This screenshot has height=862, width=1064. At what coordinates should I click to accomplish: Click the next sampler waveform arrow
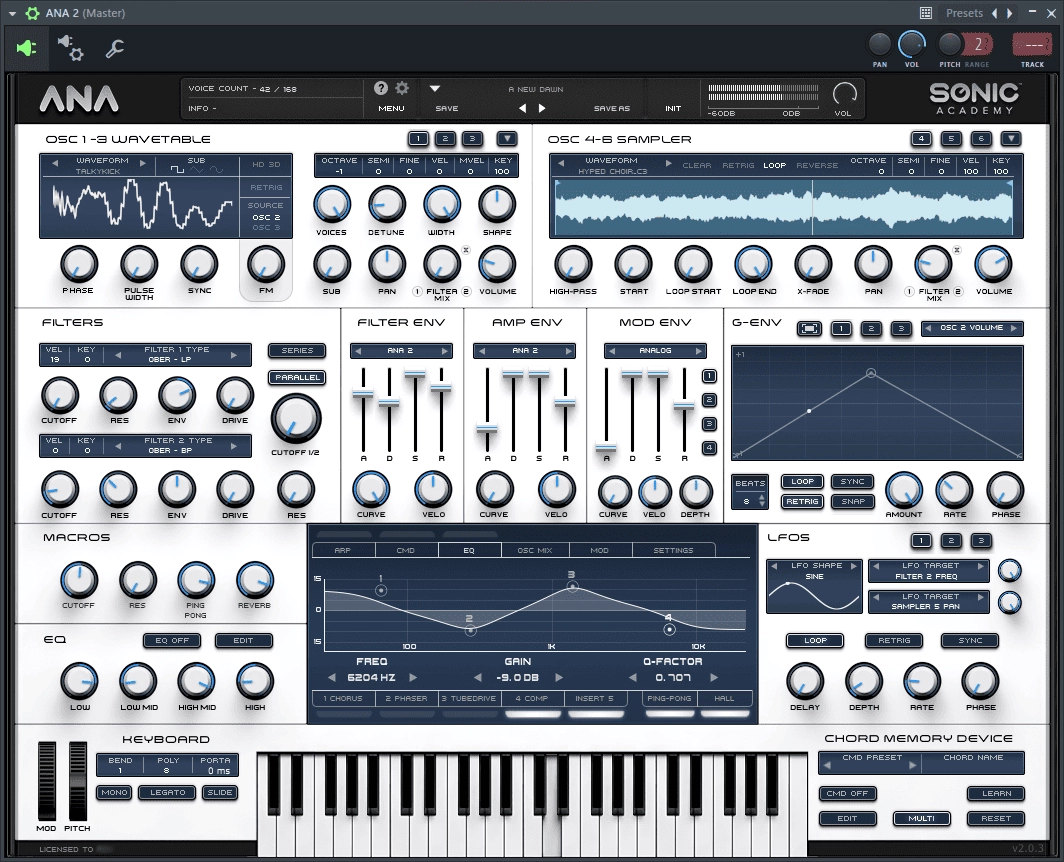668,163
